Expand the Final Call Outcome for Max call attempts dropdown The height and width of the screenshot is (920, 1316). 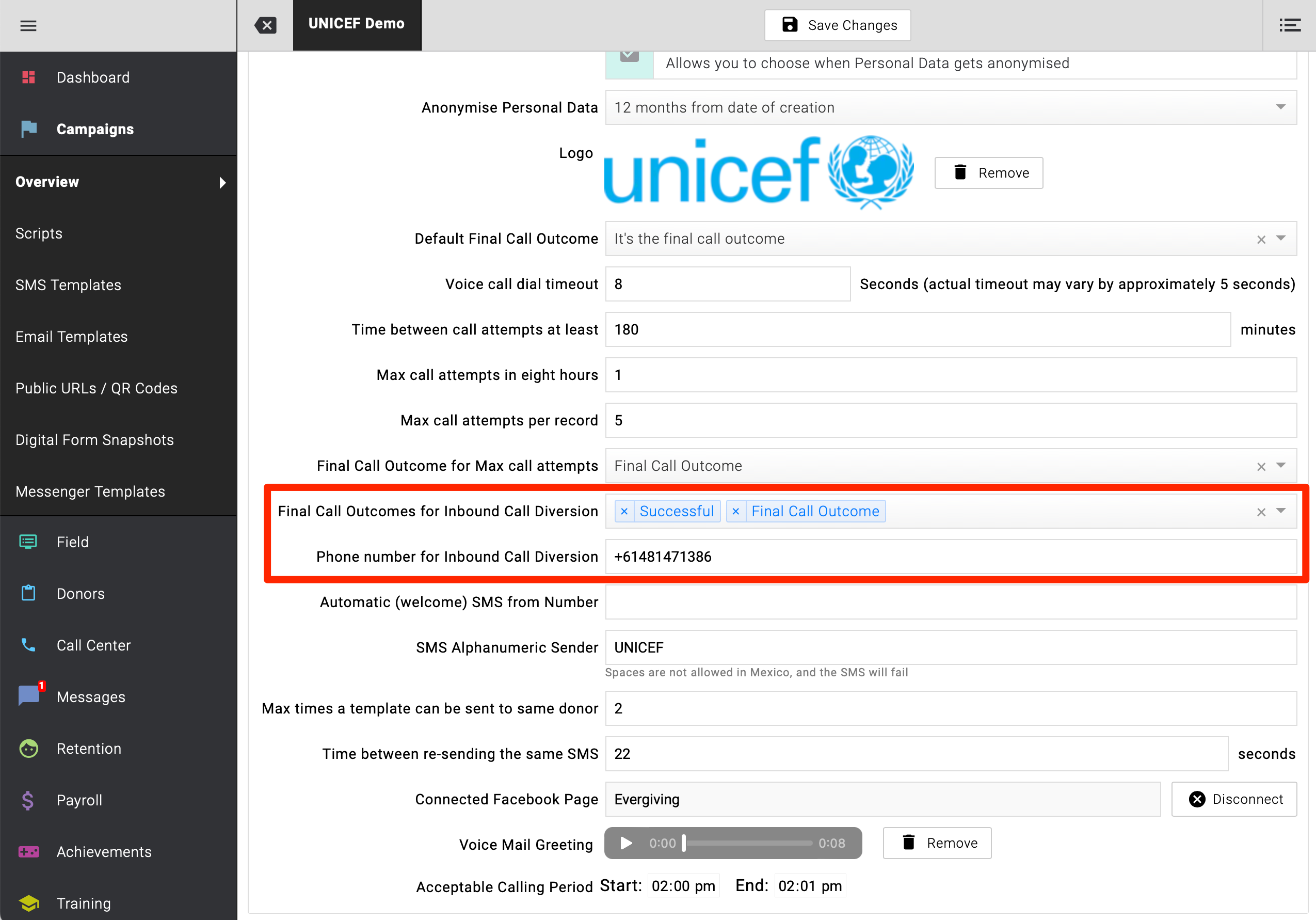click(x=1281, y=466)
